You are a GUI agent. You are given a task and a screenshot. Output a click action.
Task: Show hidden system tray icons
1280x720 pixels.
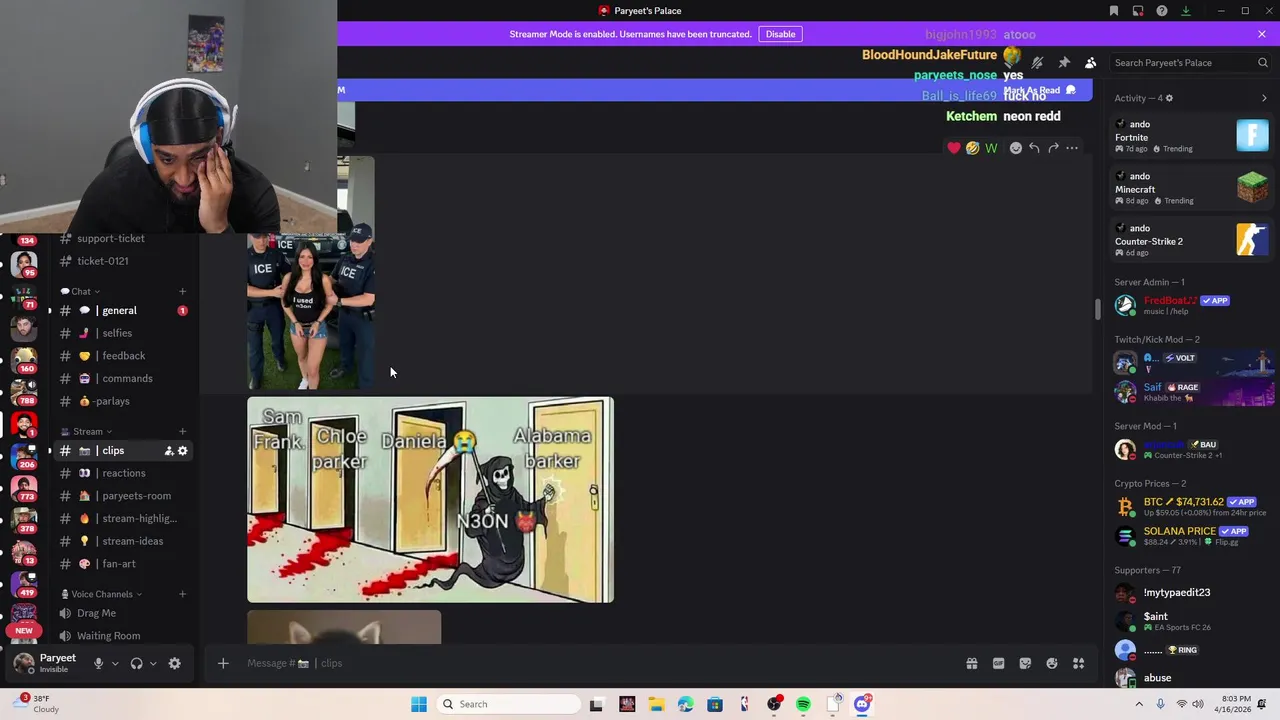[1138, 704]
